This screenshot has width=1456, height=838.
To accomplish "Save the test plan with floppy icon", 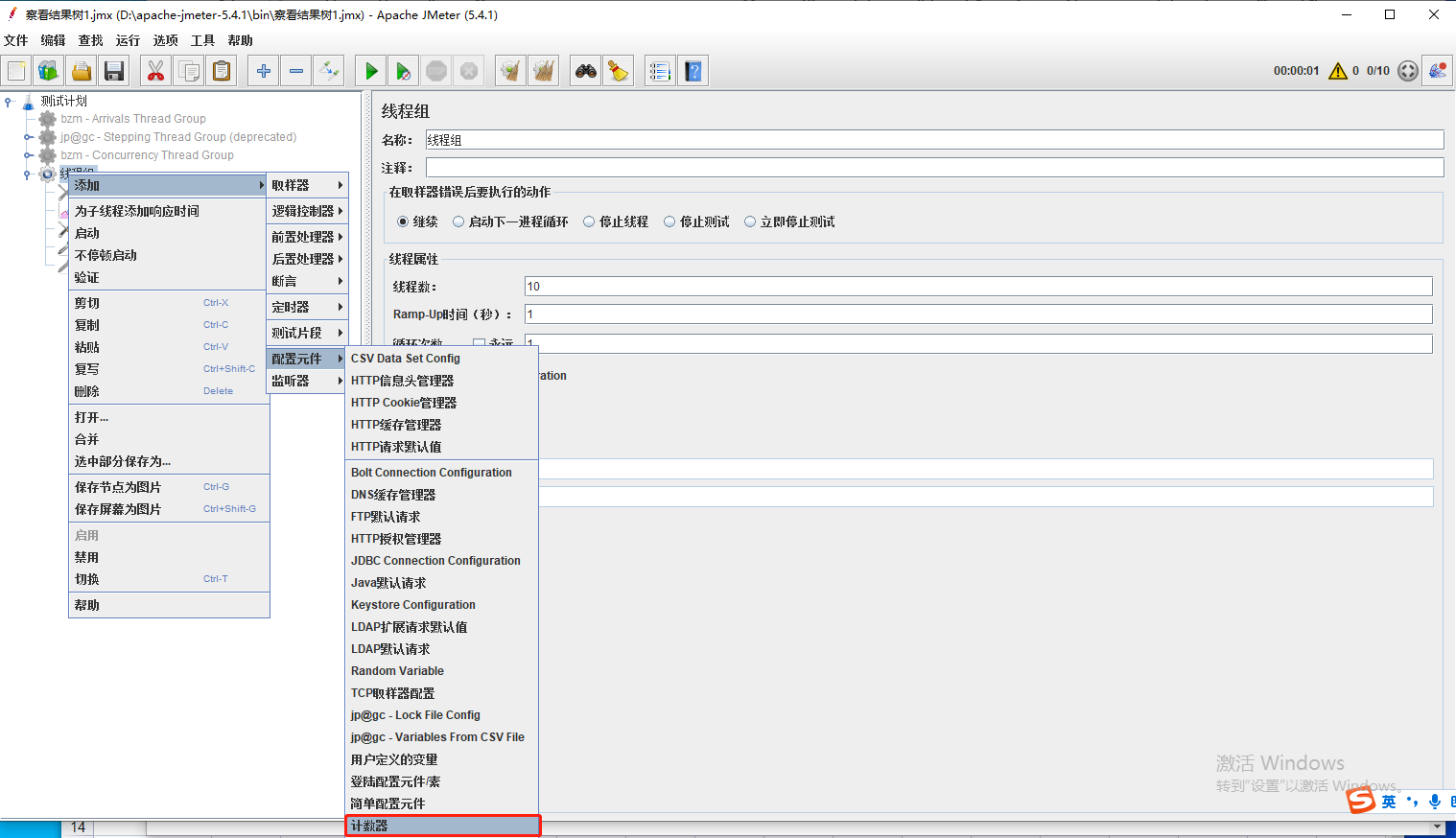I will [114, 71].
